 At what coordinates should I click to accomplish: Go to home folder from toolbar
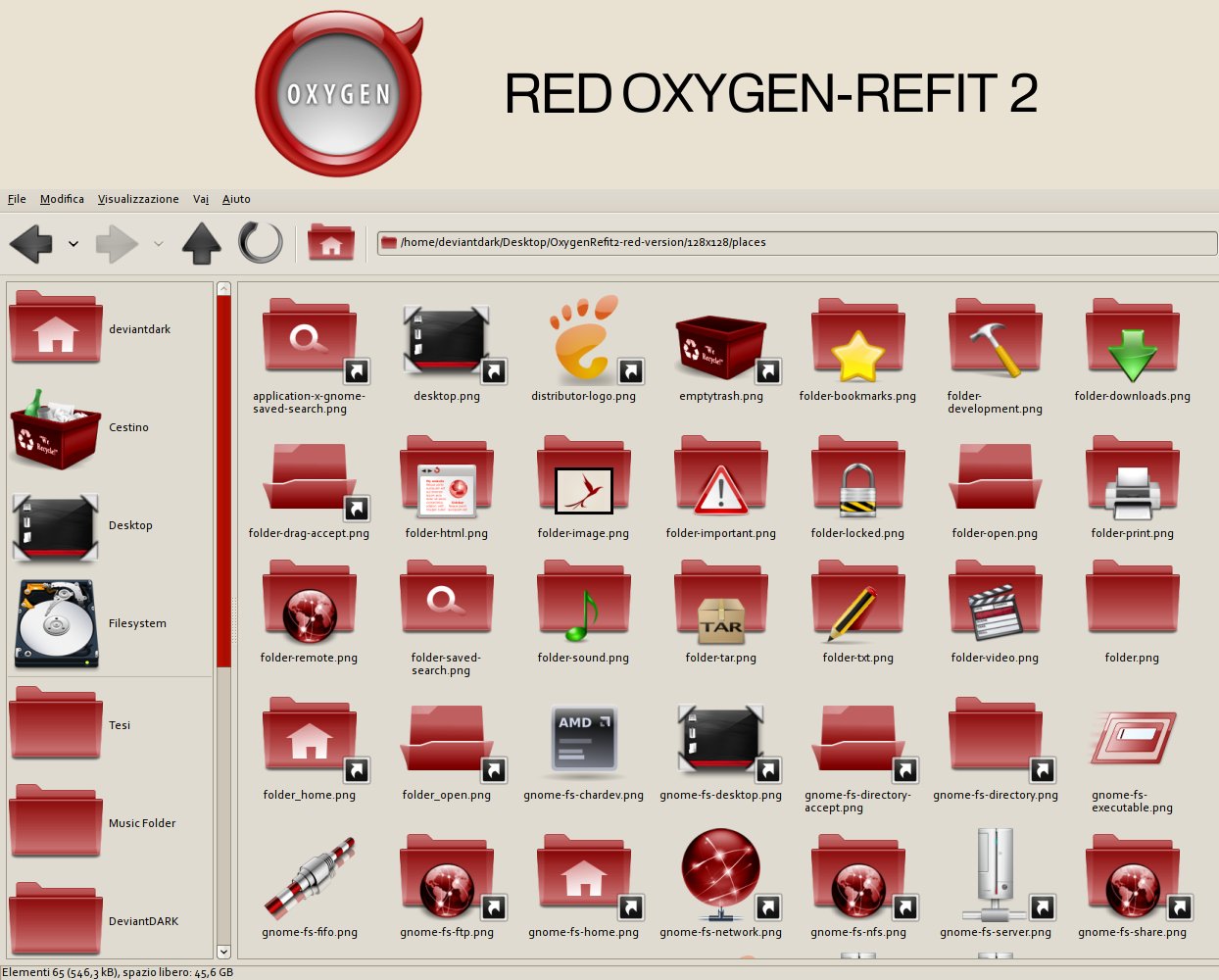[331, 242]
